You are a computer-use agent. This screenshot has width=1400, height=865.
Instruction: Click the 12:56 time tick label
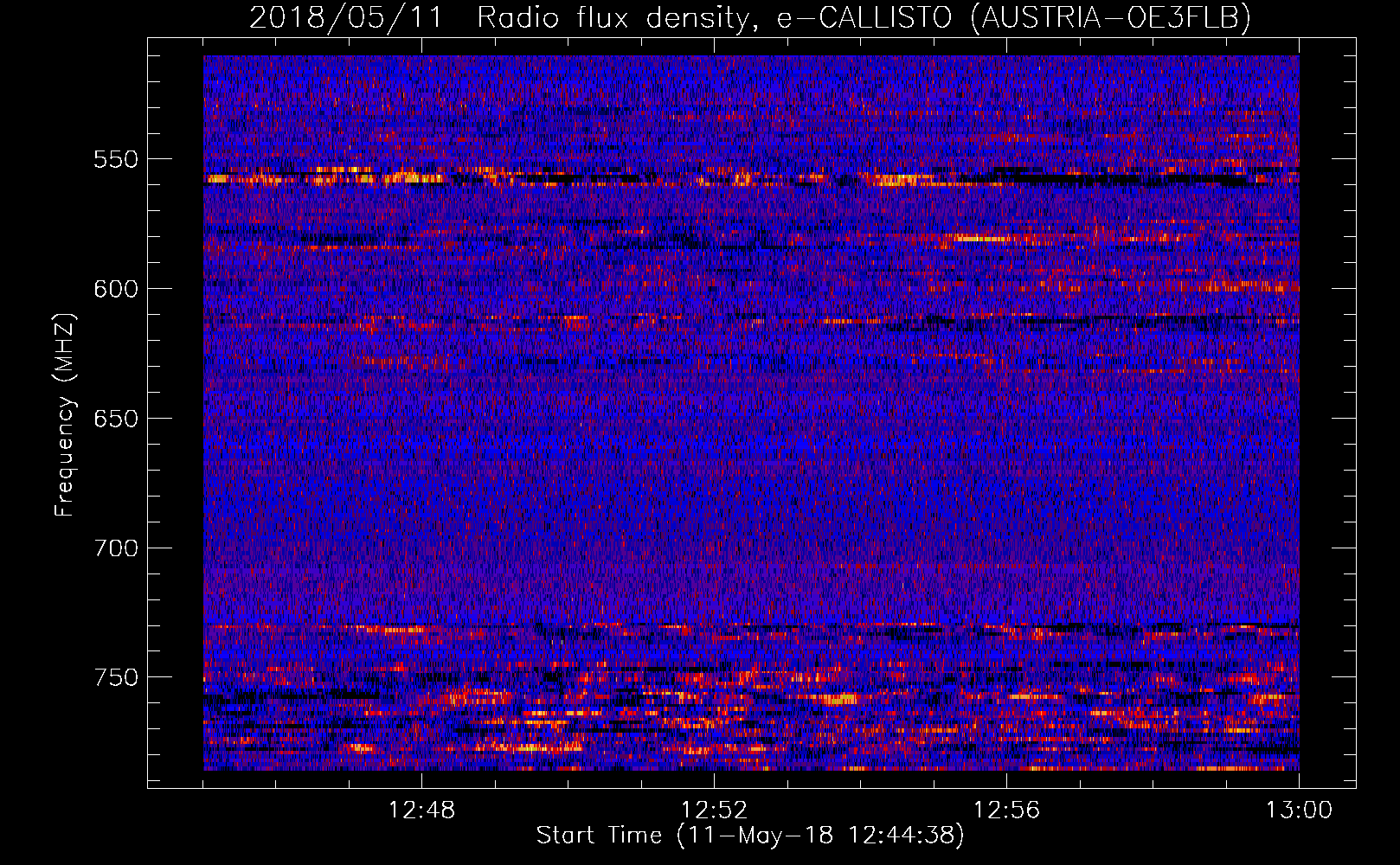tap(1007, 811)
